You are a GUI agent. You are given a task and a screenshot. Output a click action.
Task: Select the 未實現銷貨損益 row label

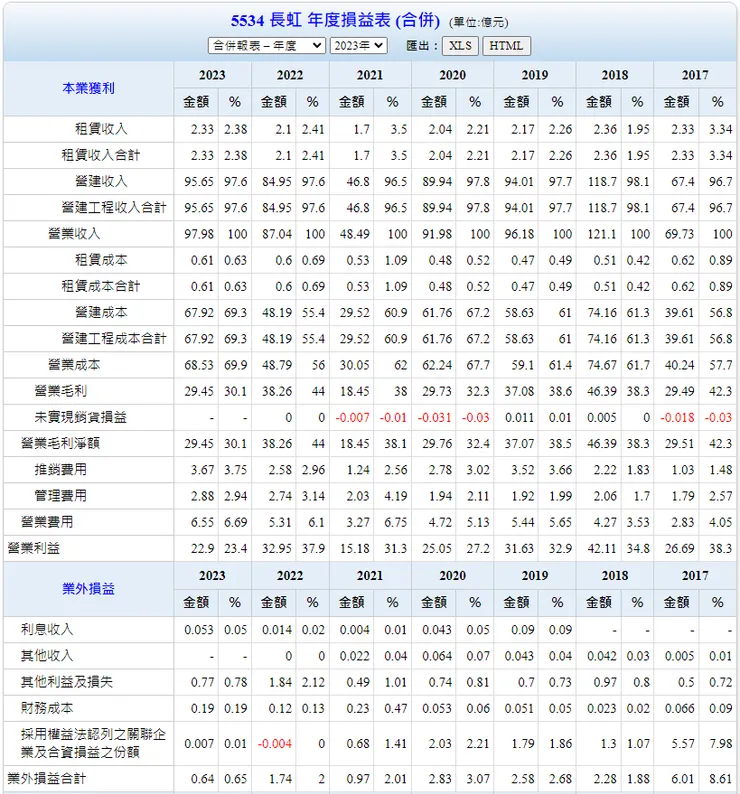(x=81, y=417)
